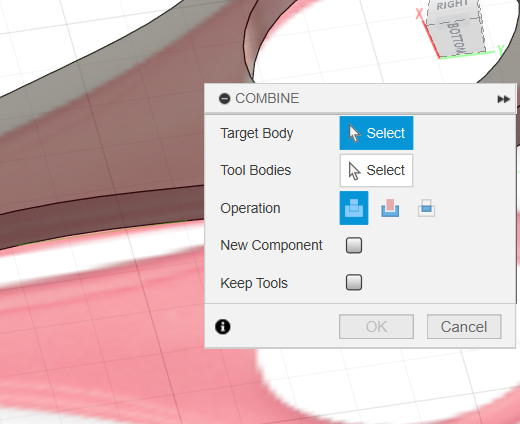Activate the Target Body Select button
This screenshot has height=424, width=520.
(376, 133)
